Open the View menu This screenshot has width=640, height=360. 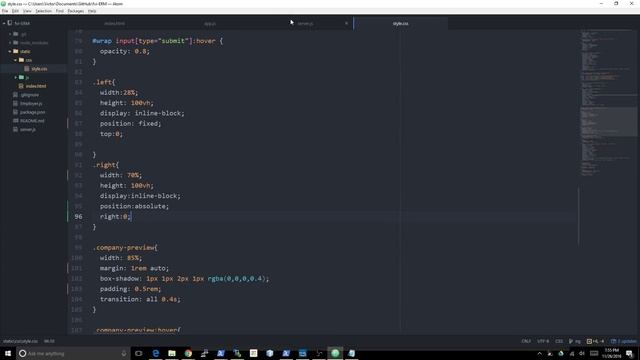click(x=27, y=11)
